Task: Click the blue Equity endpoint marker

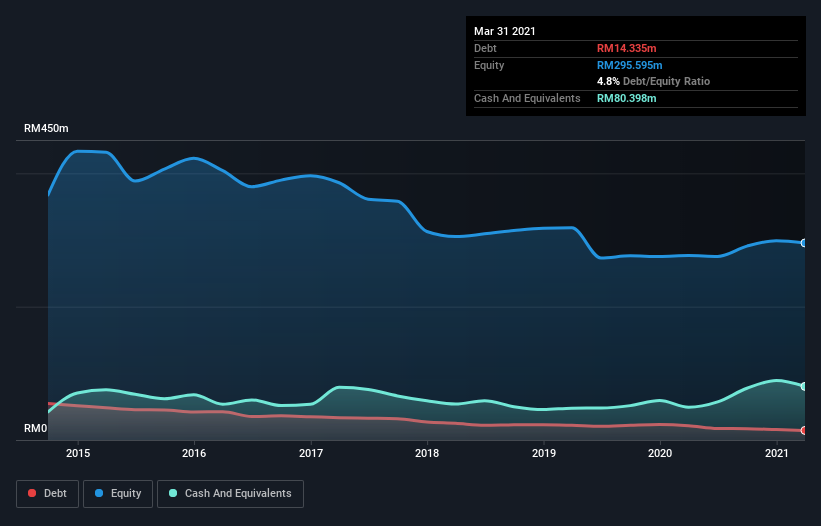Action: coord(803,243)
